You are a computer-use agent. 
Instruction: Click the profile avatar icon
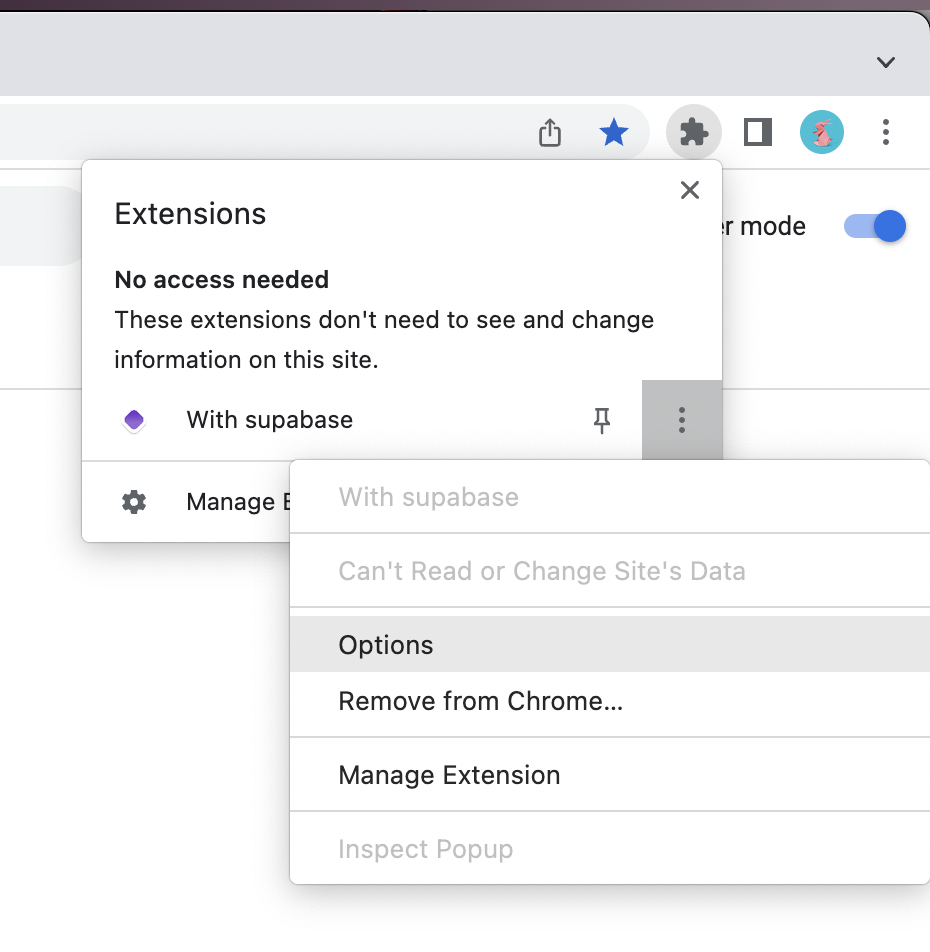coord(821,131)
